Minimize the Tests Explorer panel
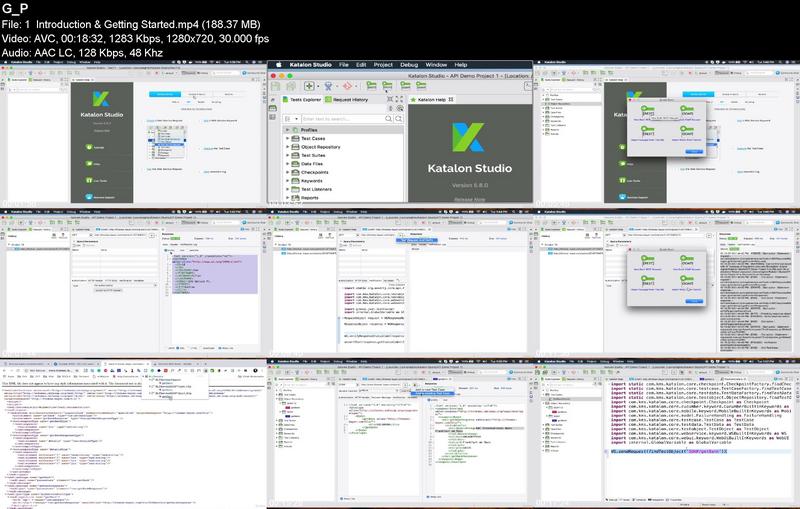This screenshot has height=509, width=800. [390, 99]
